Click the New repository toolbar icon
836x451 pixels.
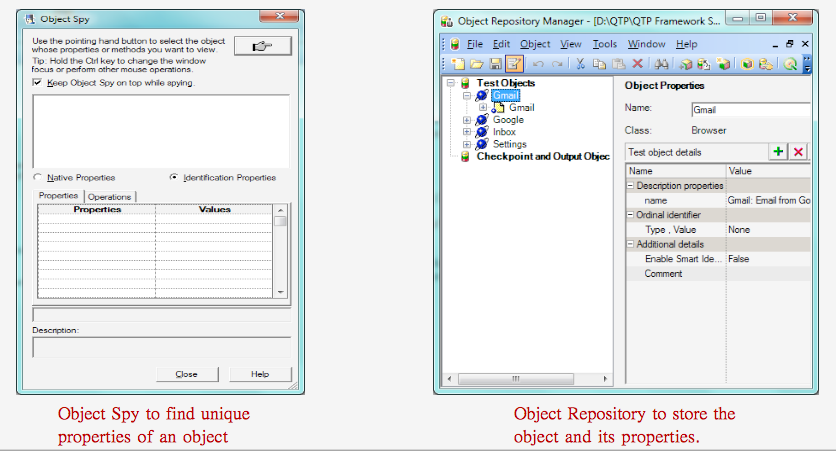[x=456, y=64]
